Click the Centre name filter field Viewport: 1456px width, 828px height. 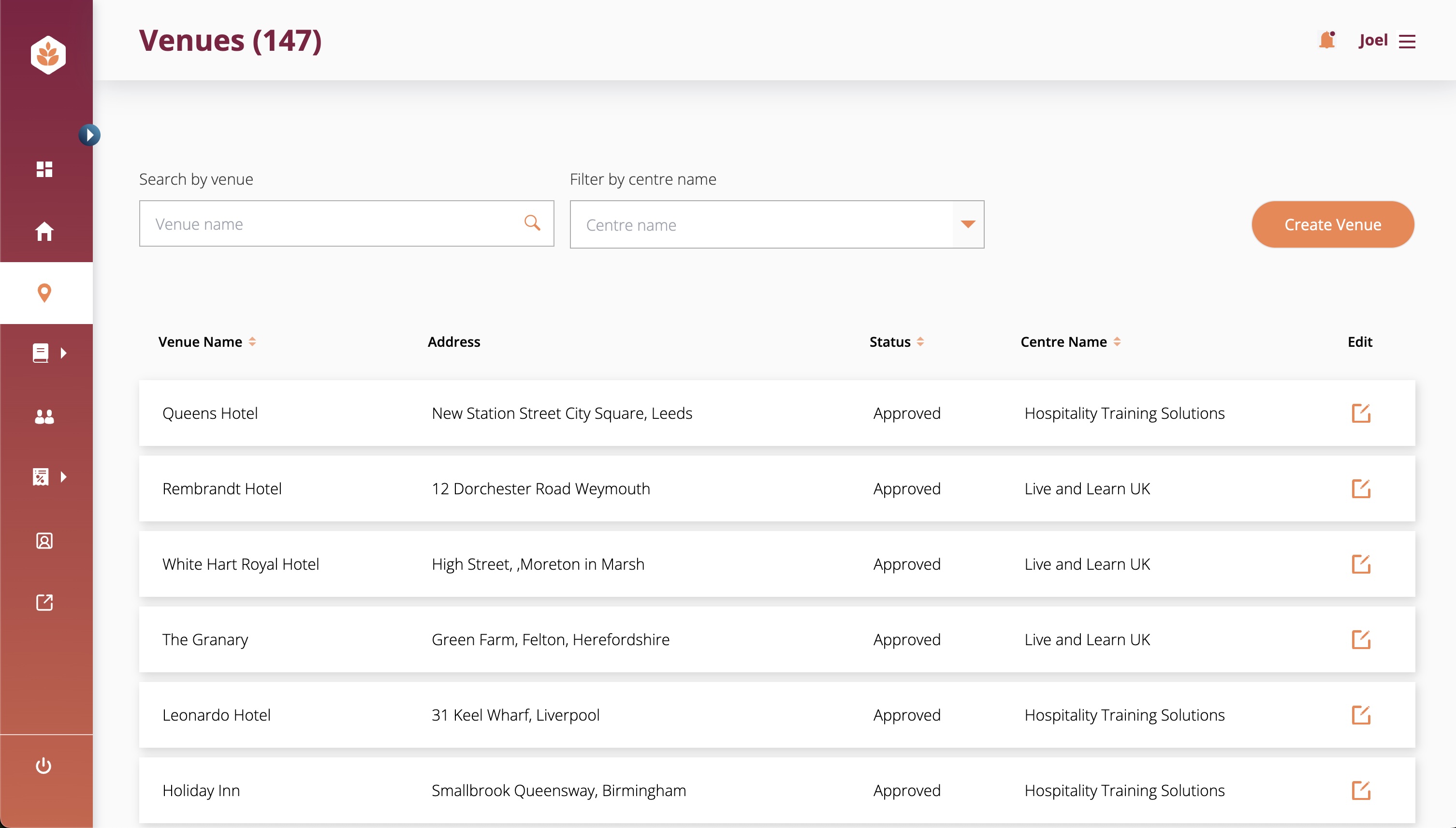tap(777, 224)
